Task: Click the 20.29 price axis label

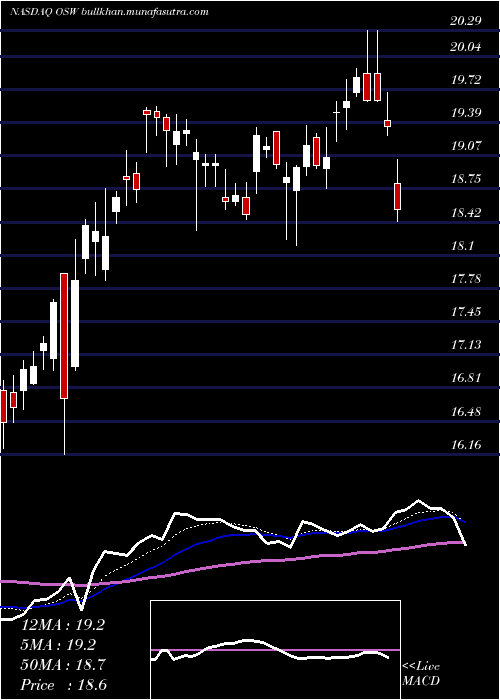Action: 466,21
